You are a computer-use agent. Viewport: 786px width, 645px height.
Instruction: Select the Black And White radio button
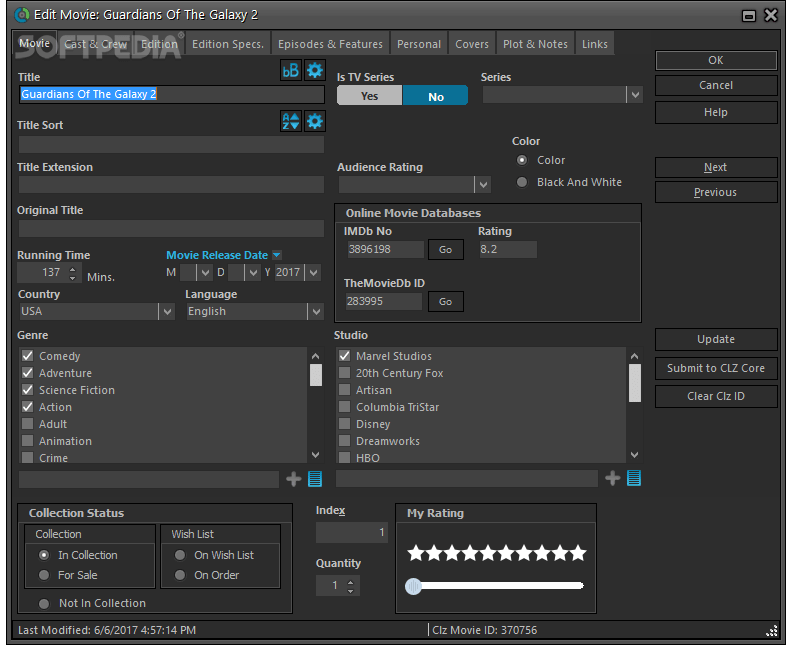522,182
